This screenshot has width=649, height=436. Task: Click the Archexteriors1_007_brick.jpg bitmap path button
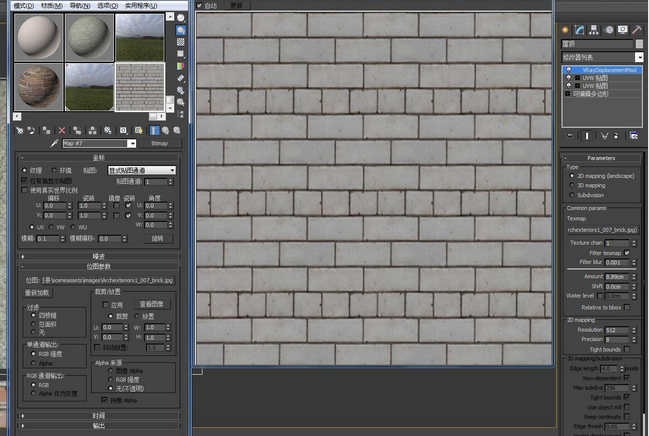pos(108,280)
